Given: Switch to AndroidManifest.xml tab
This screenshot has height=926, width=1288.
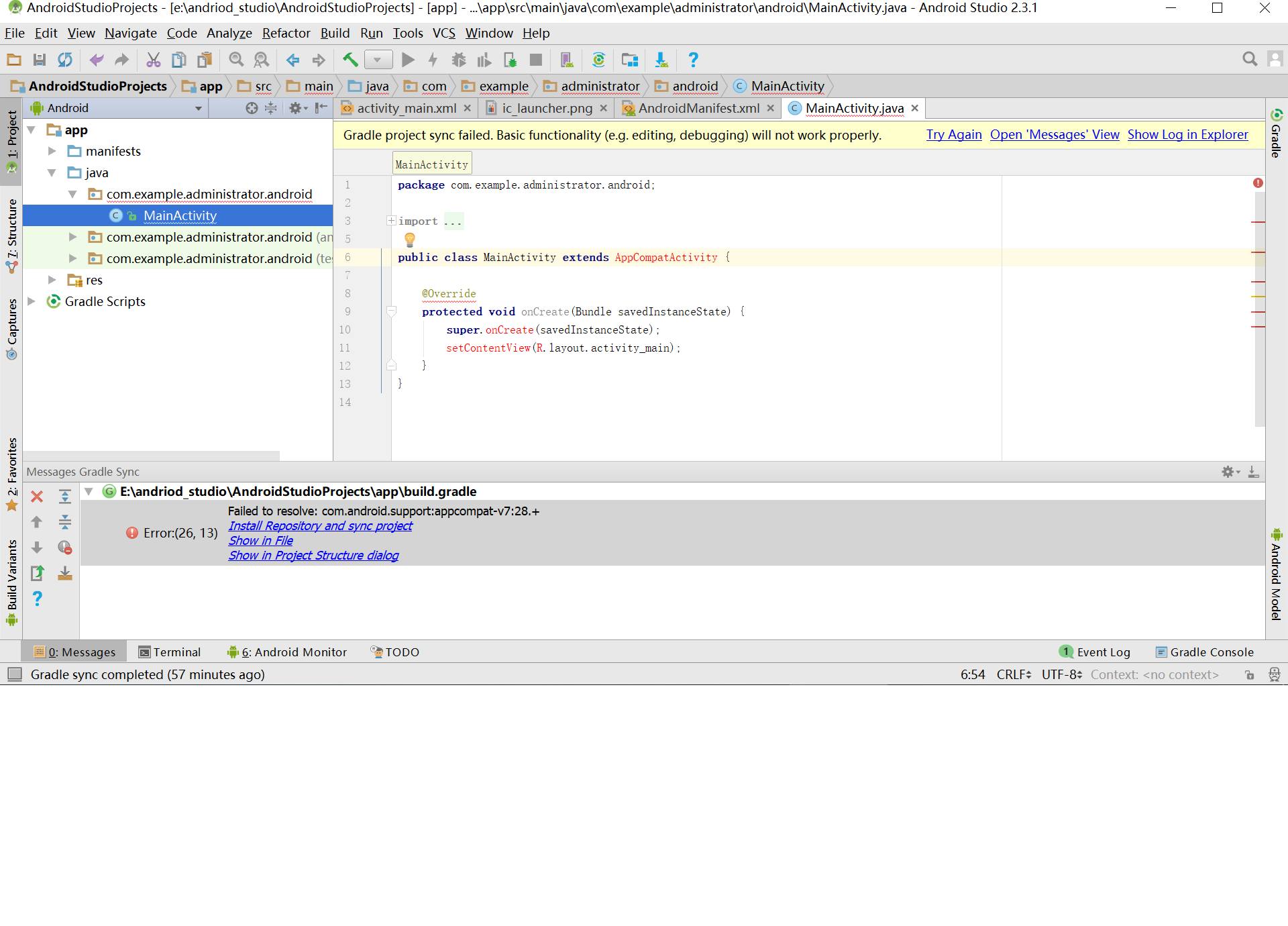Looking at the screenshot, I should (698, 108).
